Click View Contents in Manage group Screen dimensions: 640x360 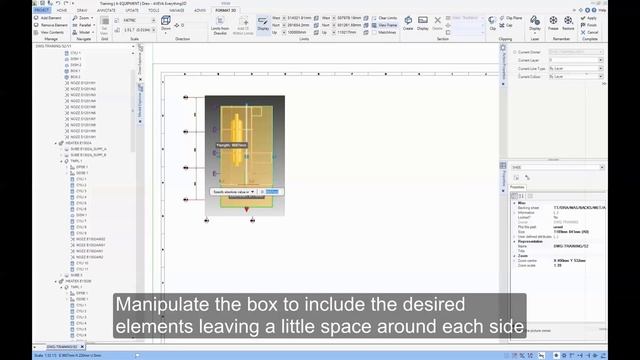(49, 32)
